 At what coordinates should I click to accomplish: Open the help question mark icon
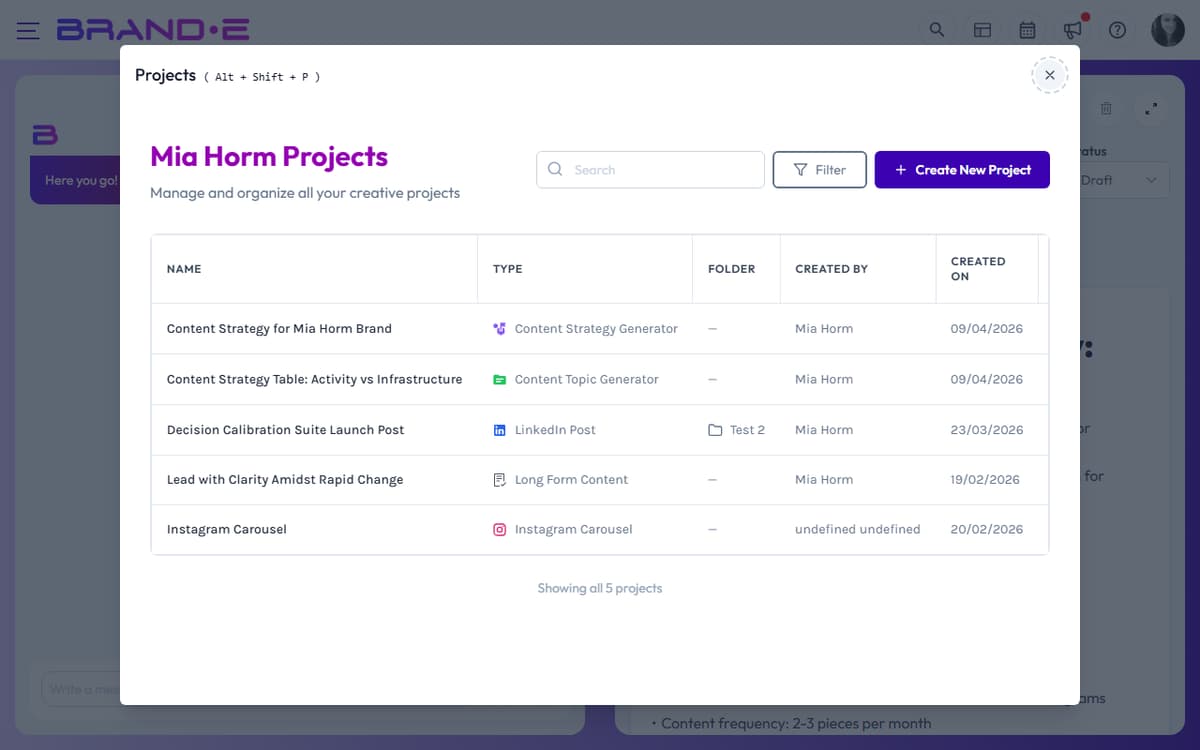pyautogui.click(x=1118, y=30)
